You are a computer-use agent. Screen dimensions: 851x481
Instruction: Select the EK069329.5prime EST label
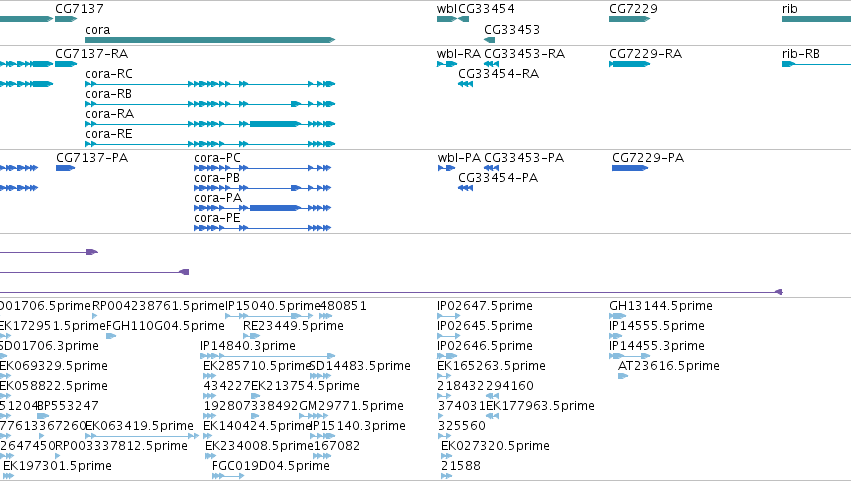click(x=53, y=366)
